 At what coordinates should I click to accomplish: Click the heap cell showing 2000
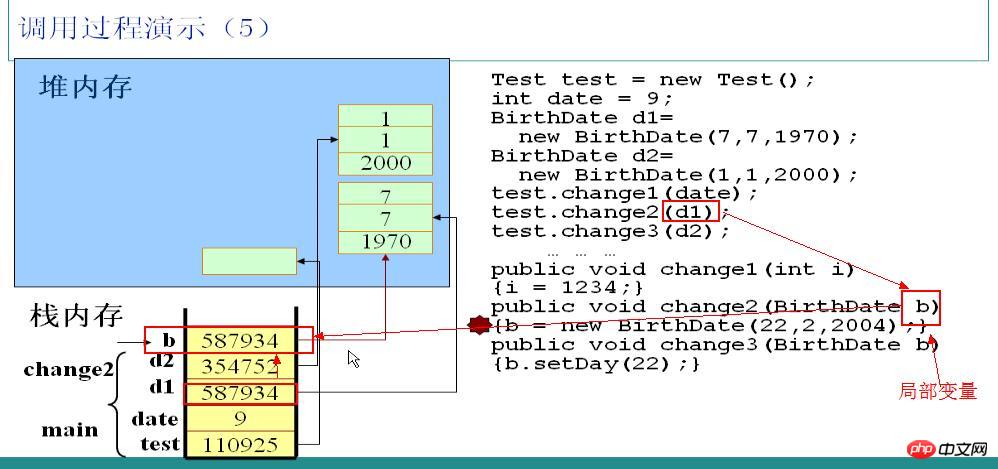click(x=386, y=163)
